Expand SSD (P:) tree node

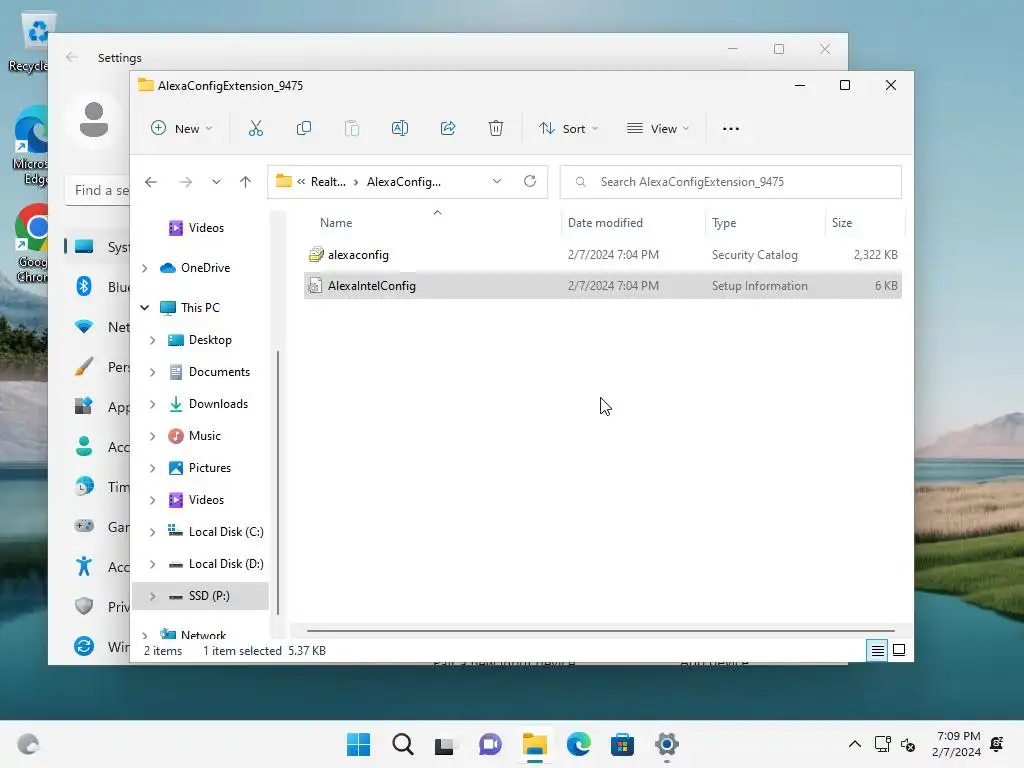(152, 596)
